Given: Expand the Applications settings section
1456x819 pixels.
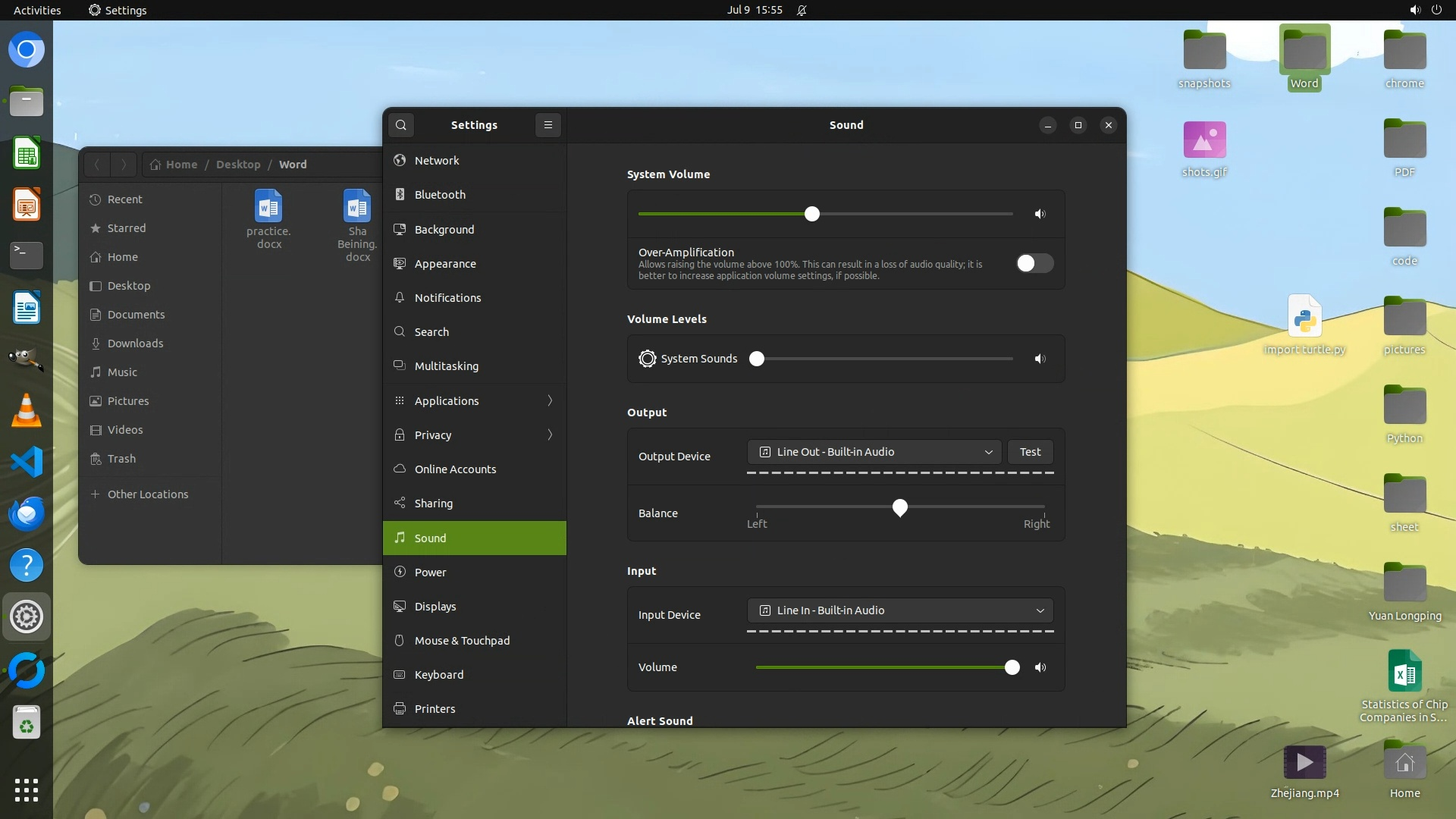Looking at the screenshot, I should pyautogui.click(x=474, y=400).
